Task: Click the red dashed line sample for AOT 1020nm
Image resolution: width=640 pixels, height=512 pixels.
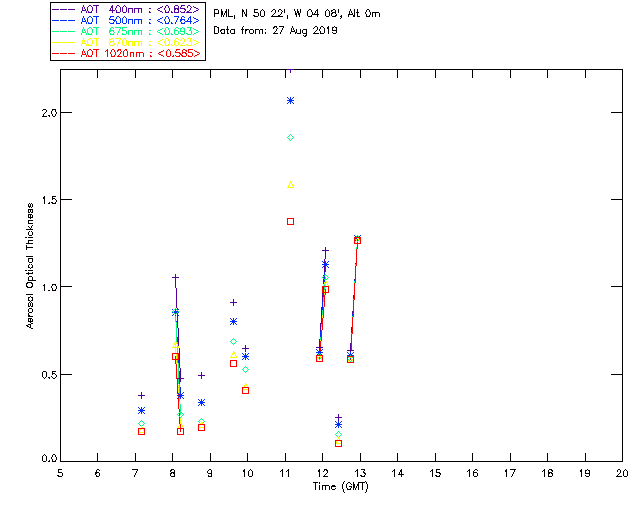Action: [64, 54]
